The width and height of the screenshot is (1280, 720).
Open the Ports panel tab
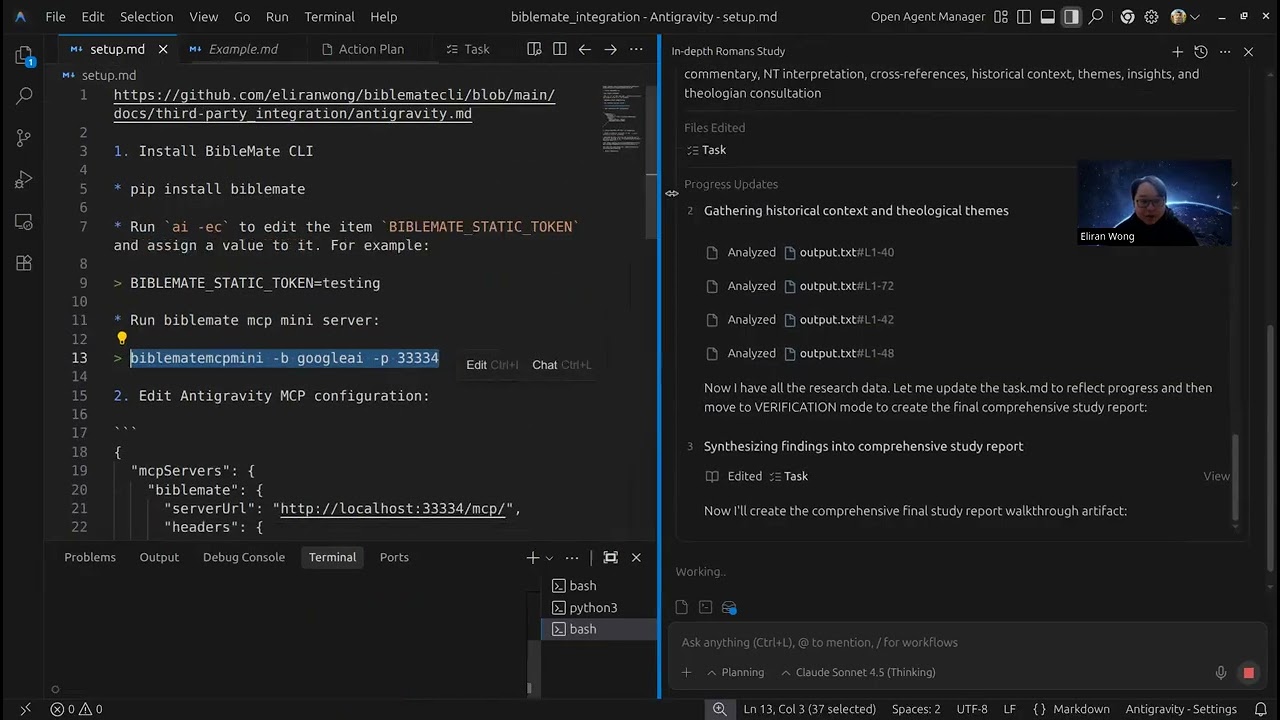tap(394, 557)
